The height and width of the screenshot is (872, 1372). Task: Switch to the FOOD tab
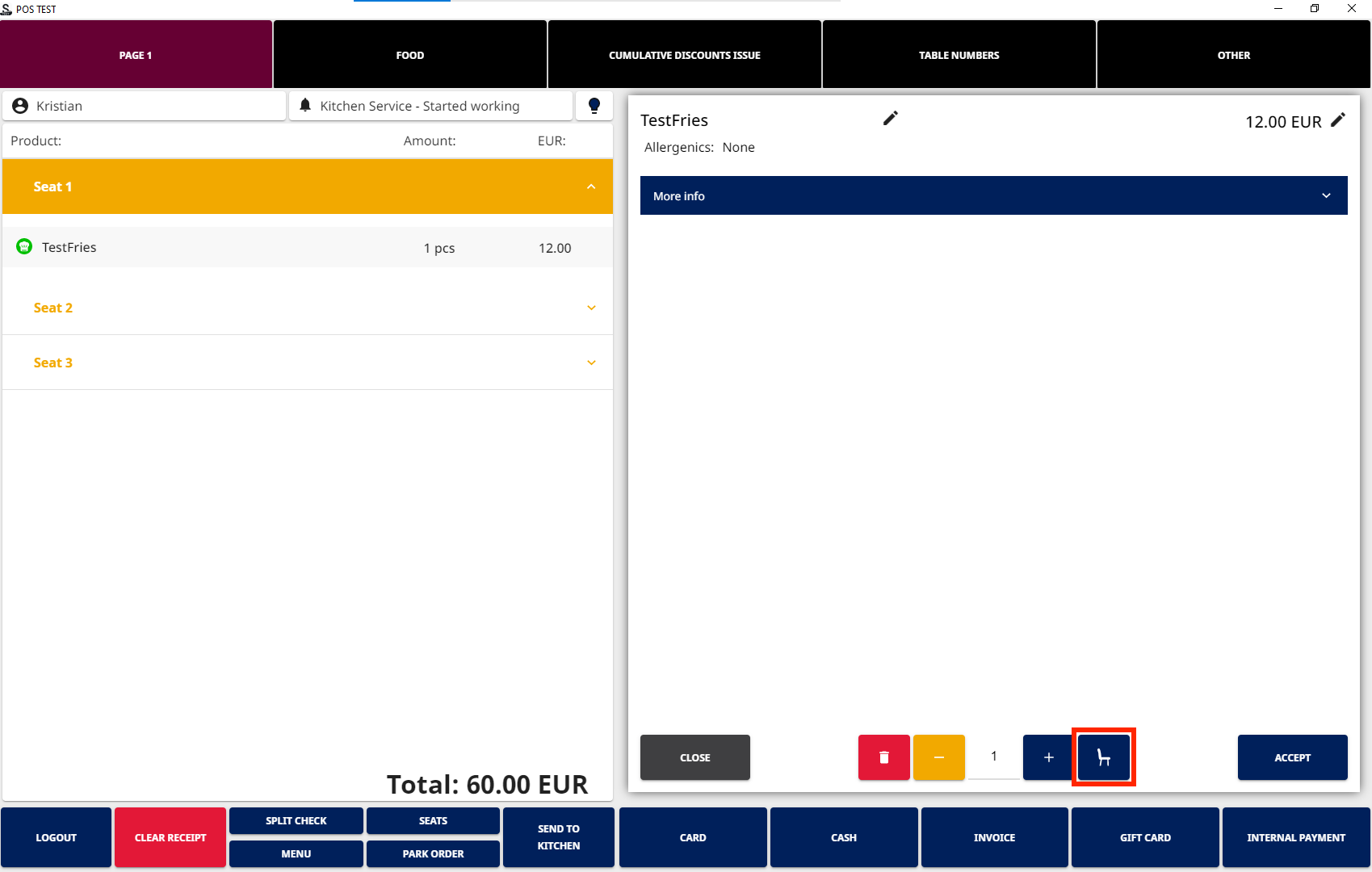point(409,55)
